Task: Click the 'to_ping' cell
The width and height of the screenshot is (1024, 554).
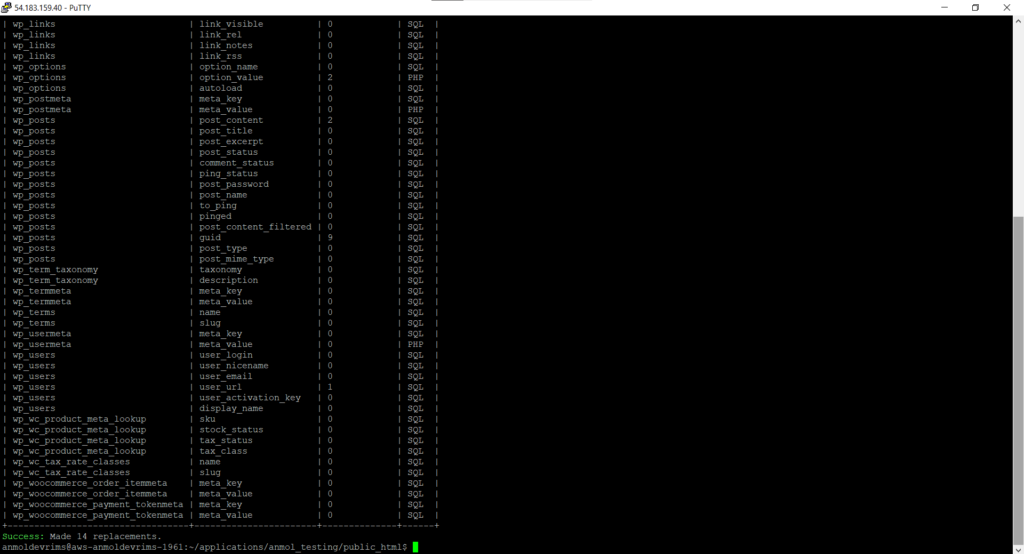Action: (217, 206)
